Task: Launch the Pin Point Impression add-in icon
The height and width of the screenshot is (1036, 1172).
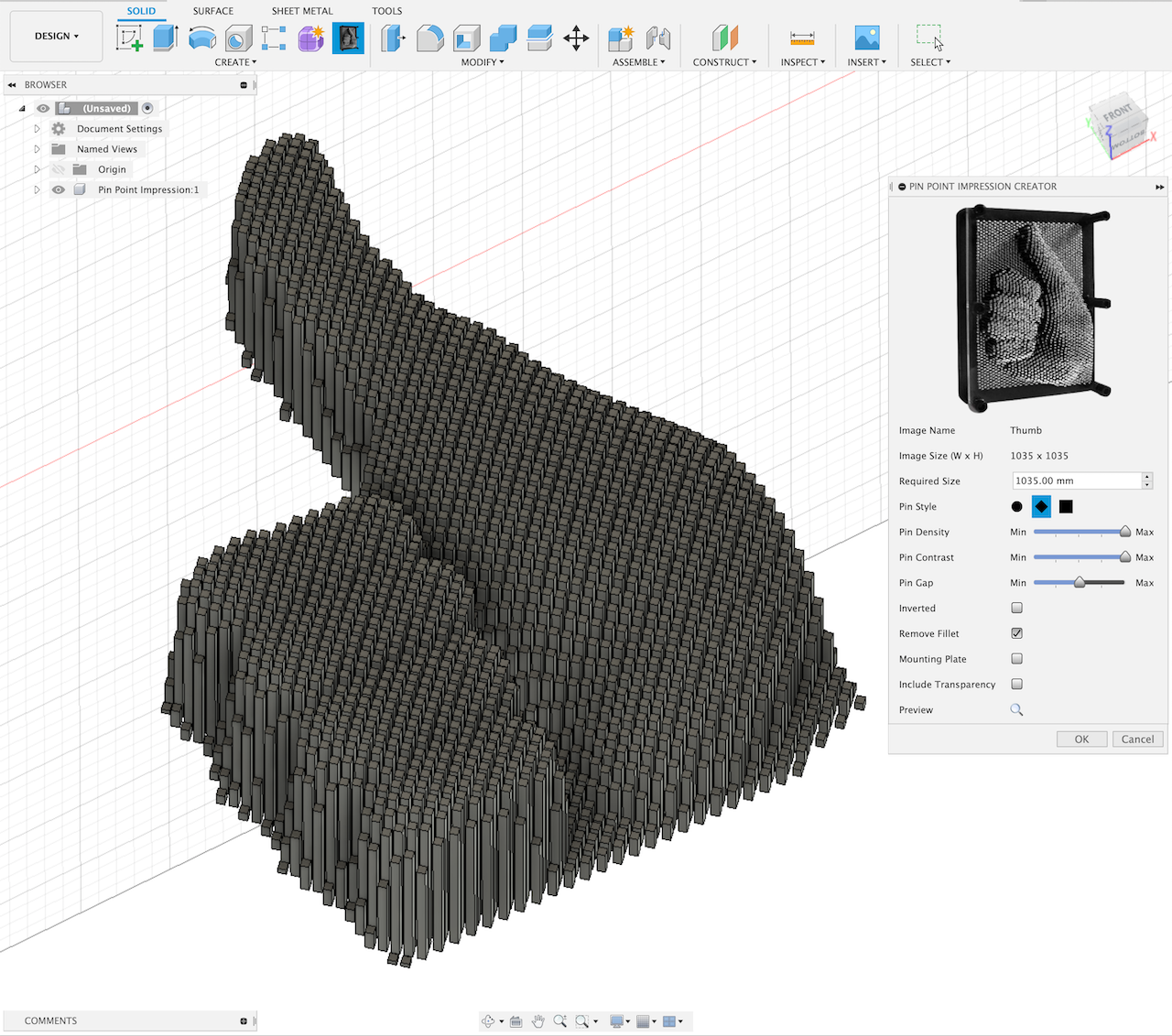Action: (x=348, y=38)
